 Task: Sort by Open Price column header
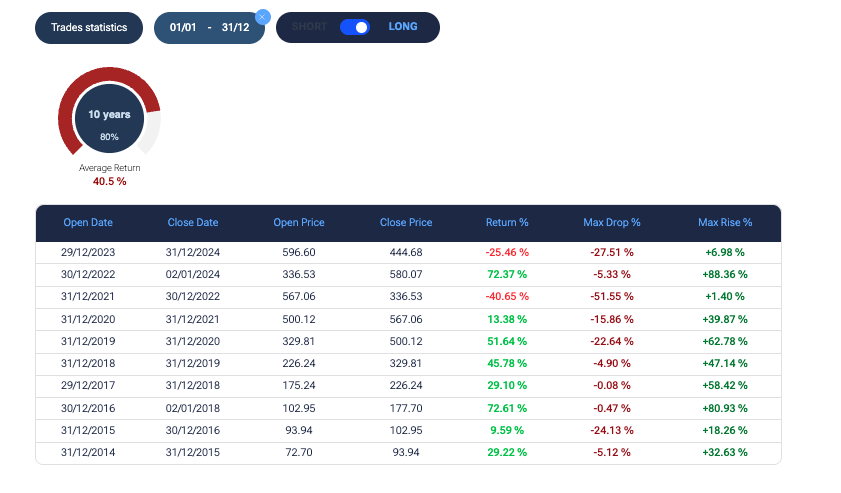click(x=299, y=222)
